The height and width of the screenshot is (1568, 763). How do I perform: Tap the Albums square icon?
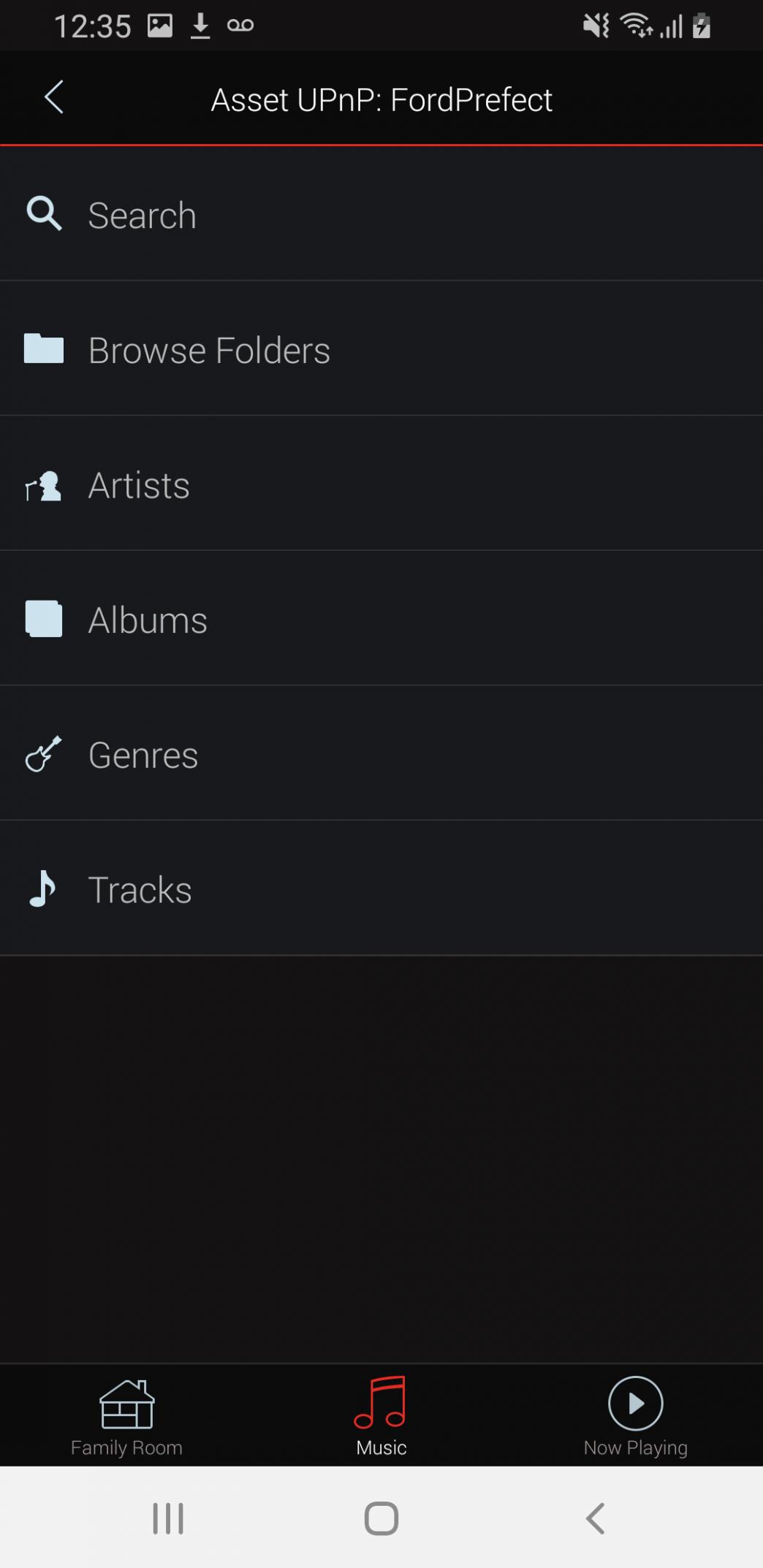click(x=44, y=620)
